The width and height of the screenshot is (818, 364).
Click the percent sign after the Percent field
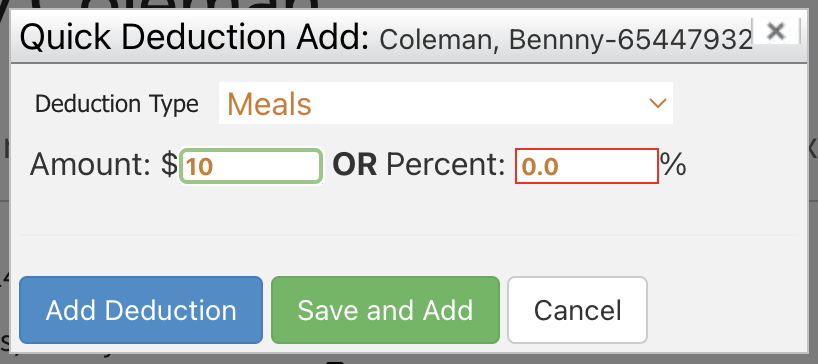pyautogui.click(x=673, y=165)
